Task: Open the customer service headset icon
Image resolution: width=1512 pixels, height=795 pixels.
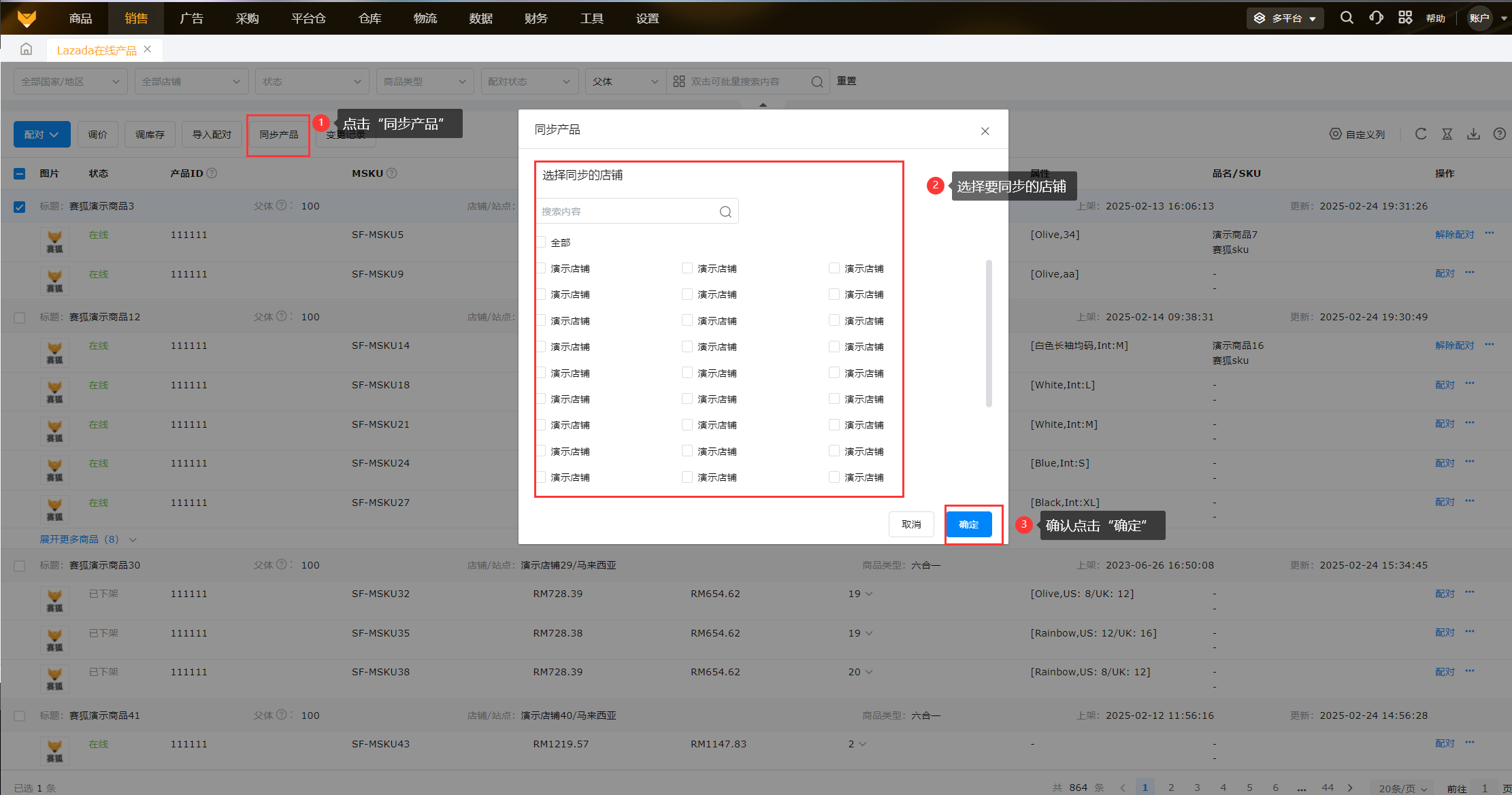Action: point(1376,18)
